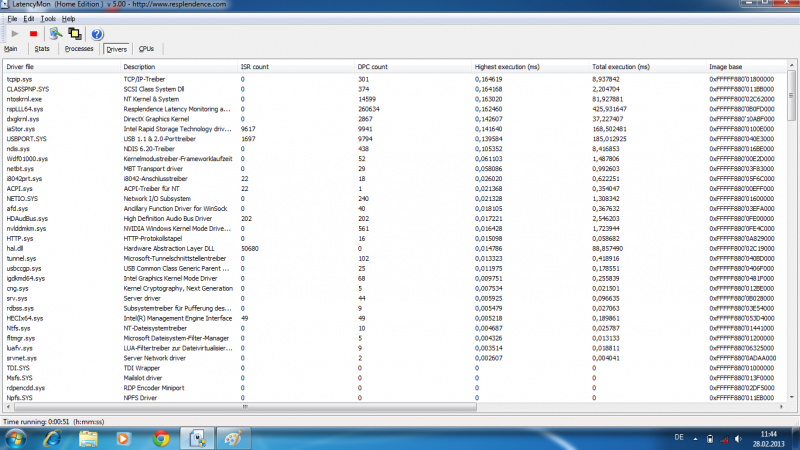The height and width of the screenshot is (450, 800).
Task: Start monitoring with the green play button
Action: 15,34
